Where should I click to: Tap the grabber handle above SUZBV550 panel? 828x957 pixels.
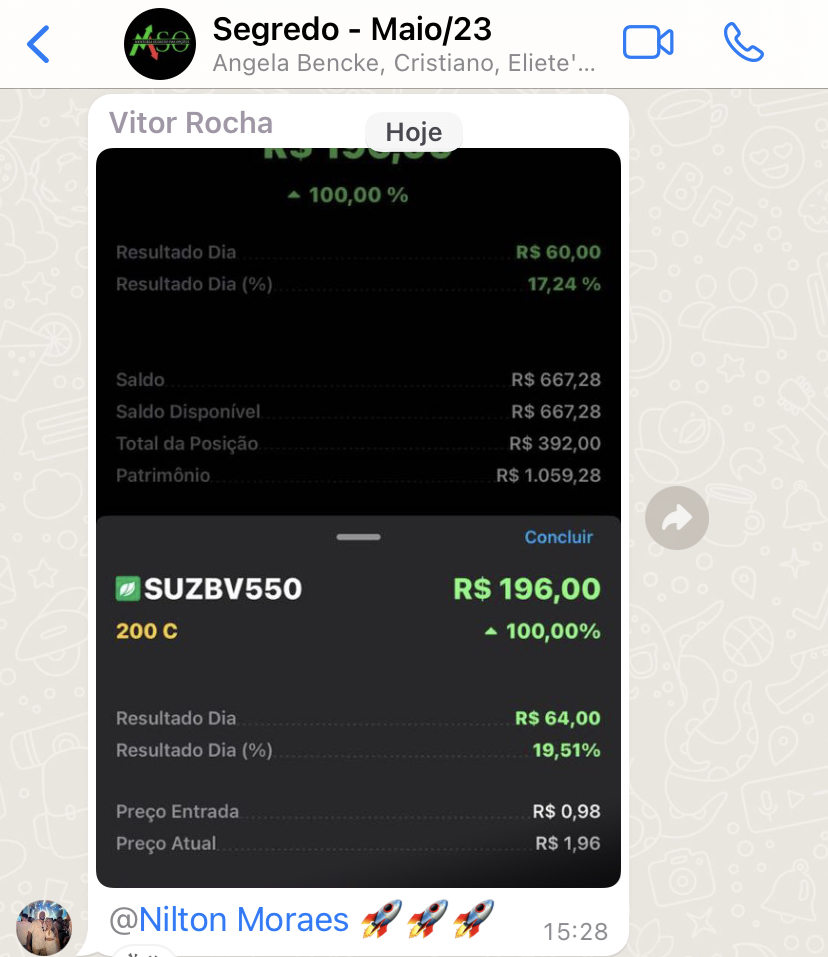[x=358, y=537]
